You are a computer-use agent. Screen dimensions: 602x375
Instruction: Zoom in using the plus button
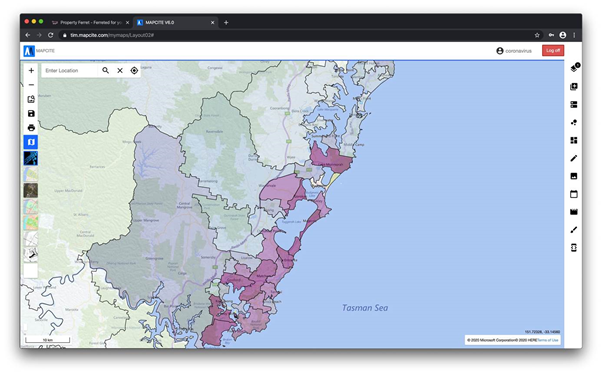coord(31,71)
